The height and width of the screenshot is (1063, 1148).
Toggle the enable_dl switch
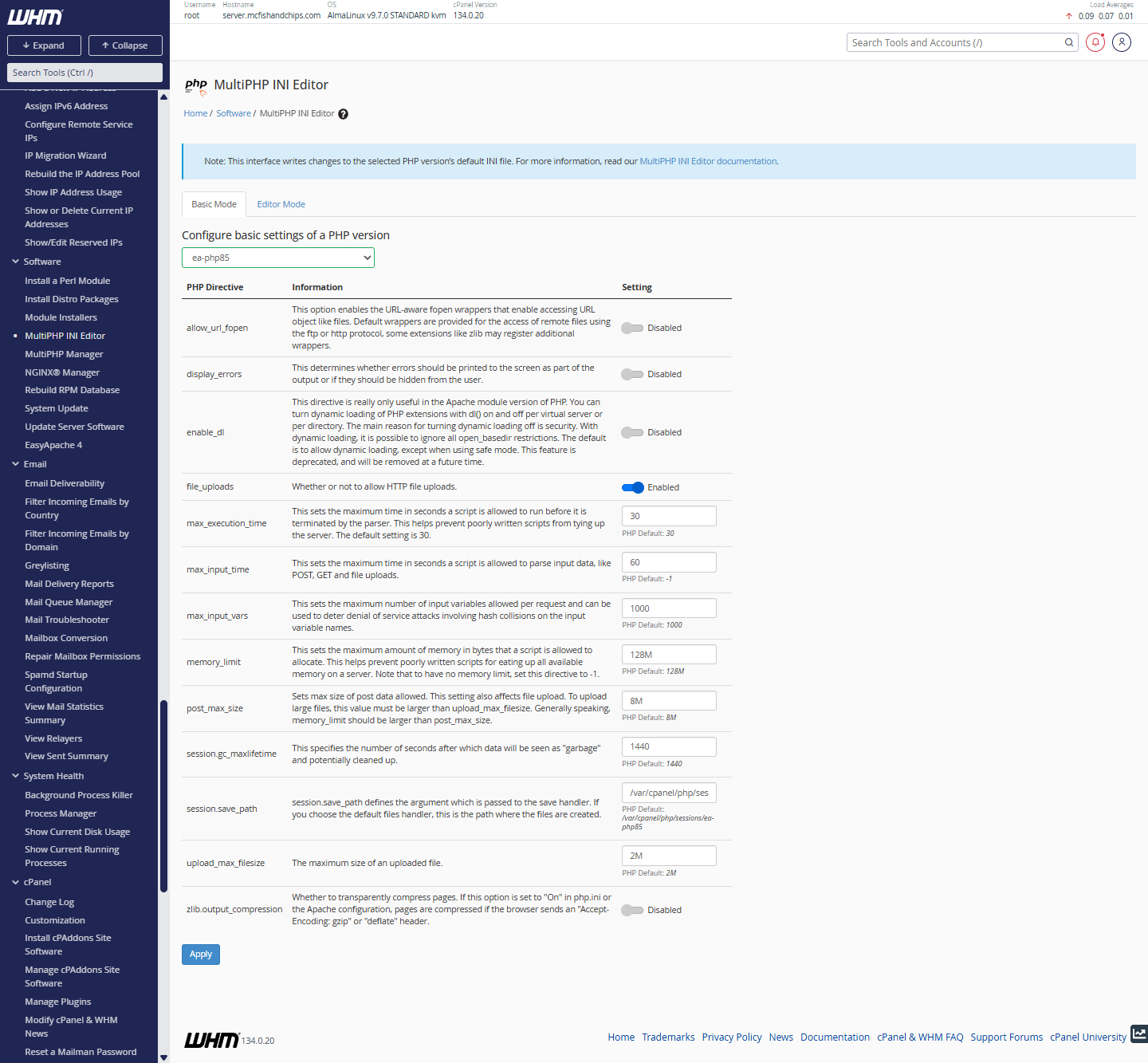click(632, 432)
